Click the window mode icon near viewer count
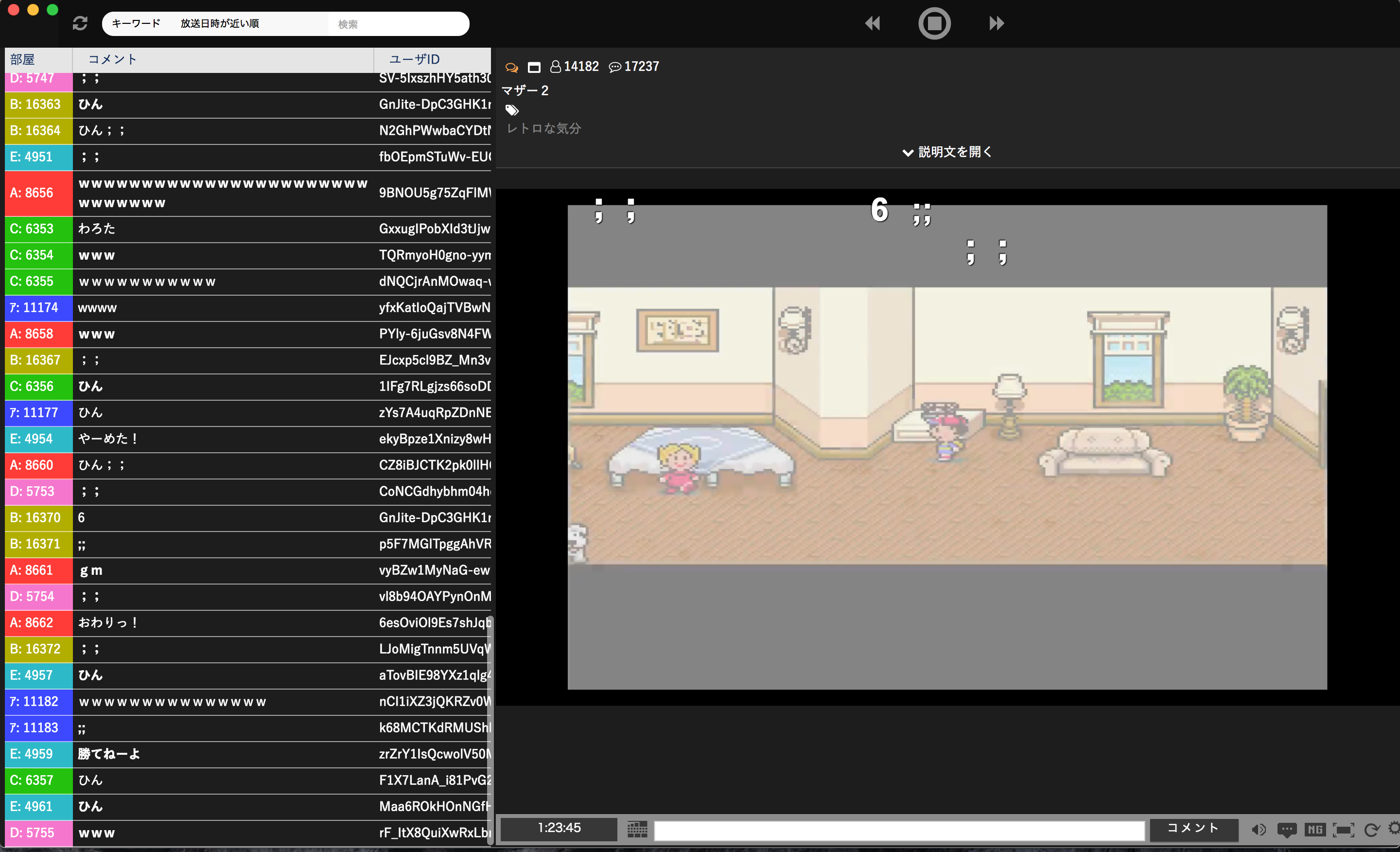 click(x=534, y=68)
